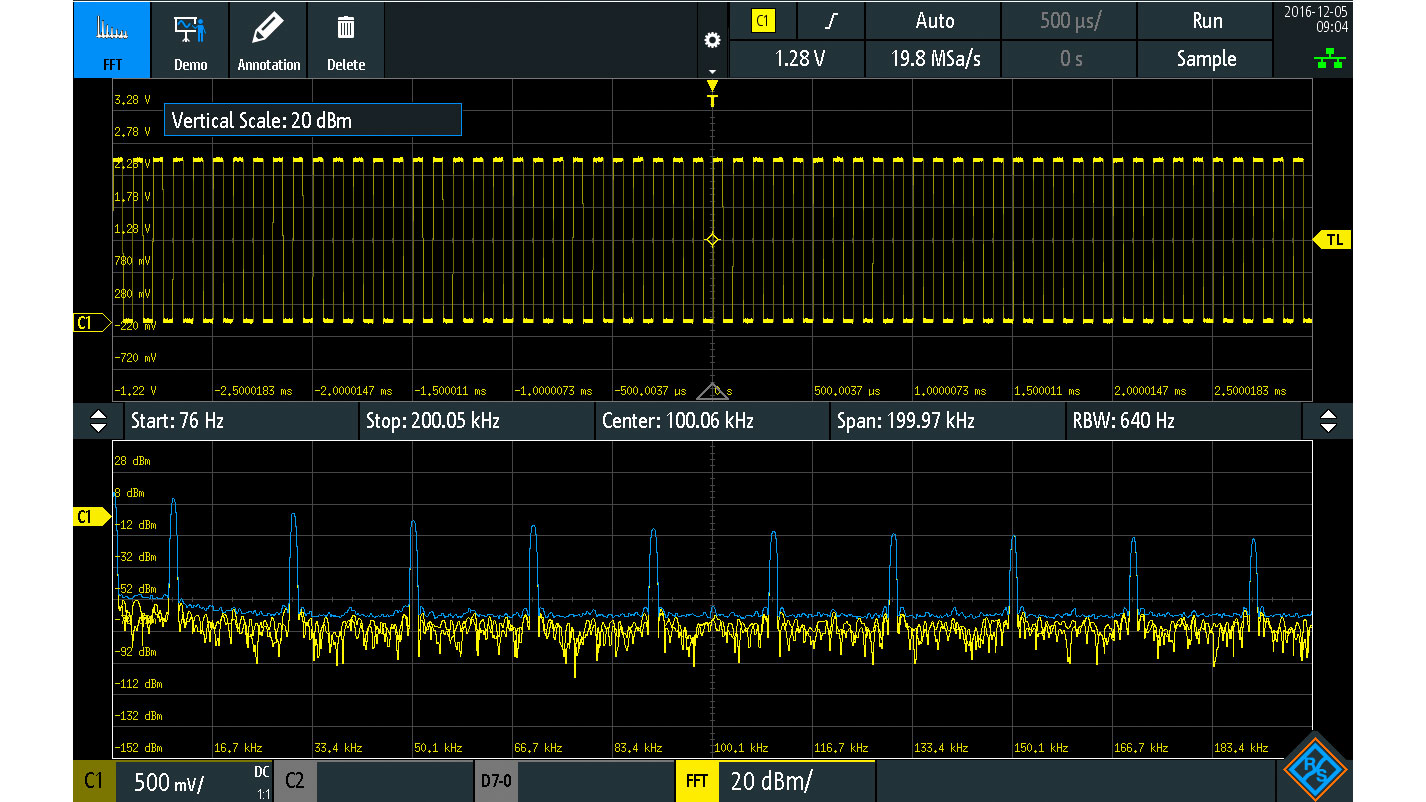Expand the right up-down arrow on FFT bar
Viewport: 1426px width, 802px height.
point(1327,421)
